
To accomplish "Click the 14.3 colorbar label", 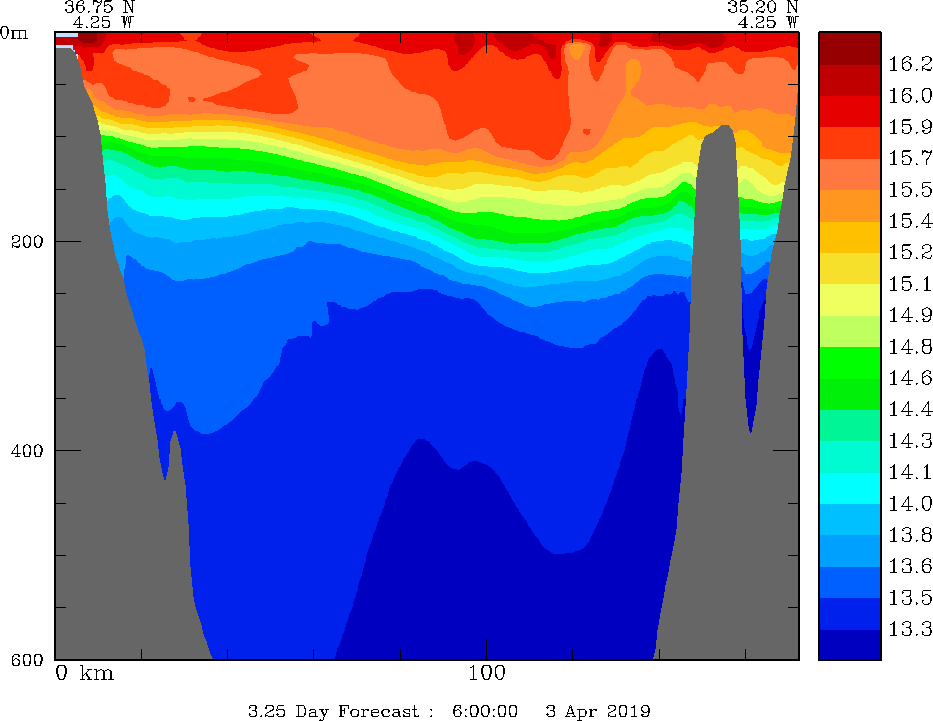I will [910, 441].
